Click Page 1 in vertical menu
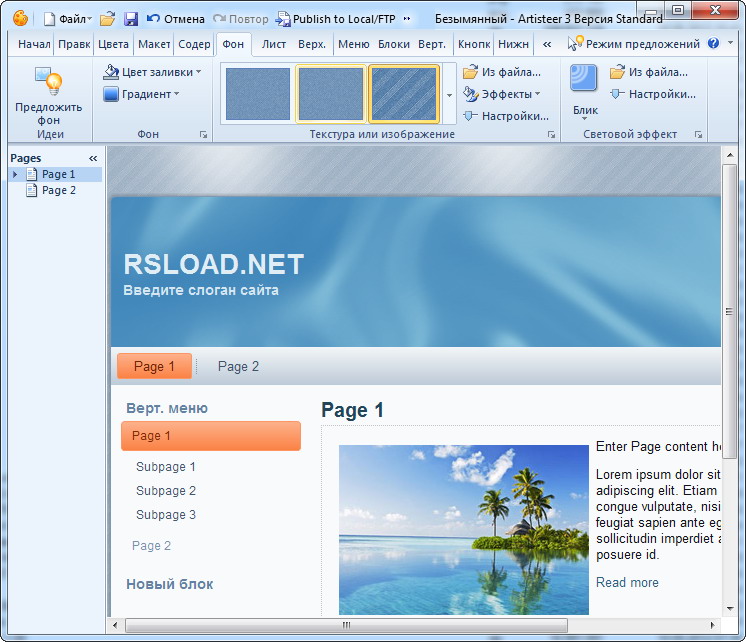This screenshot has width=746, height=642. [x=211, y=436]
